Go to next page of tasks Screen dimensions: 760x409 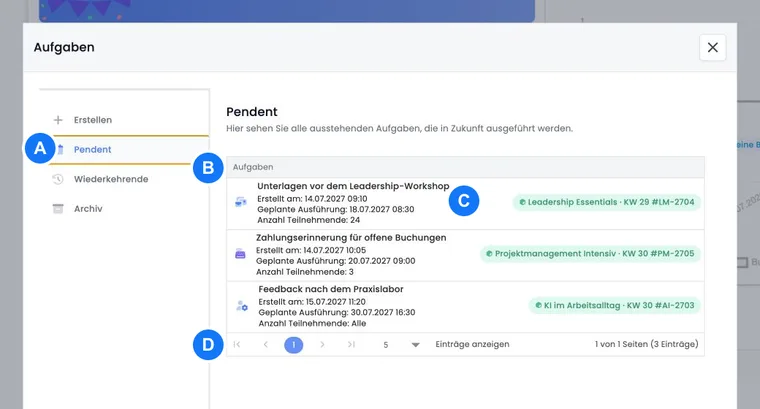pyautogui.click(x=322, y=345)
